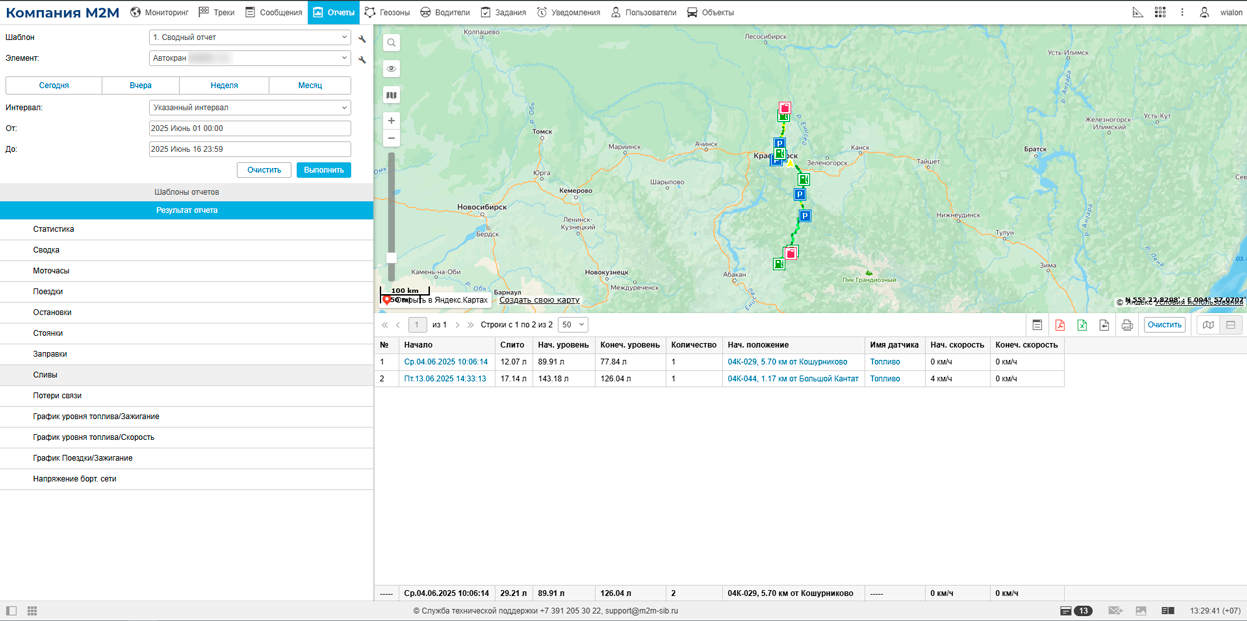Image resolution: width=1247 pixels, height=621 pixels.
Task: Open the image icon in status bar
Action: coord(1141,611)
